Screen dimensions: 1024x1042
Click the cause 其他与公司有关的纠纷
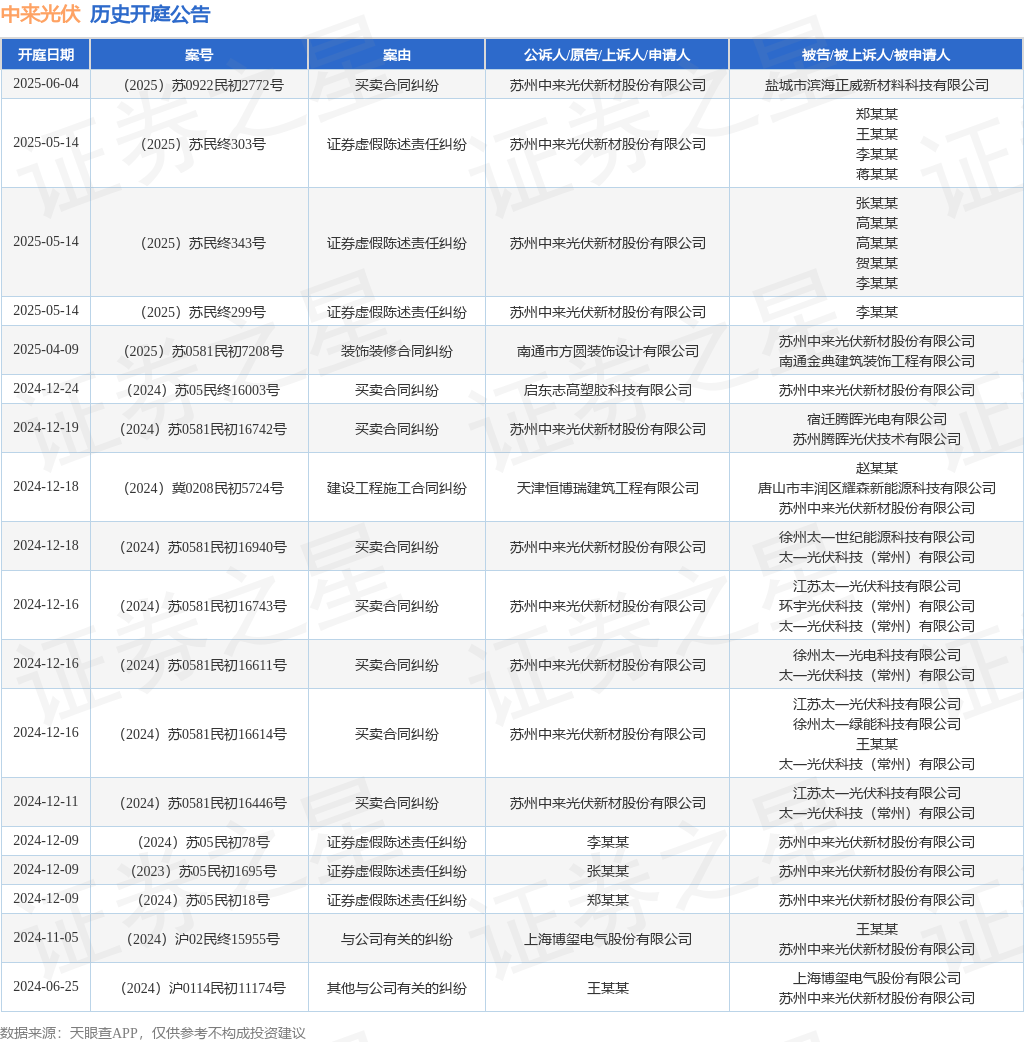coord(397,989)
